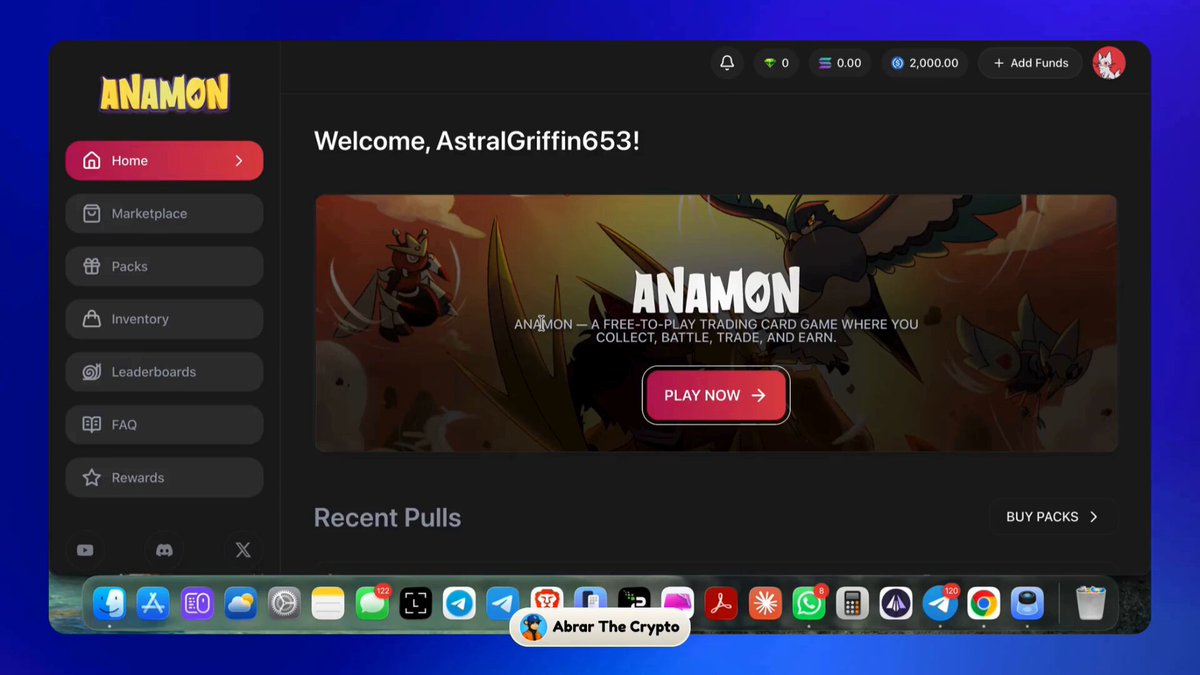Image resolution: width=1200 pixels, height=675 pixels.
Task: Click the BUY PACKS button
Action: pyautogui.click(x=1053, y=517)
